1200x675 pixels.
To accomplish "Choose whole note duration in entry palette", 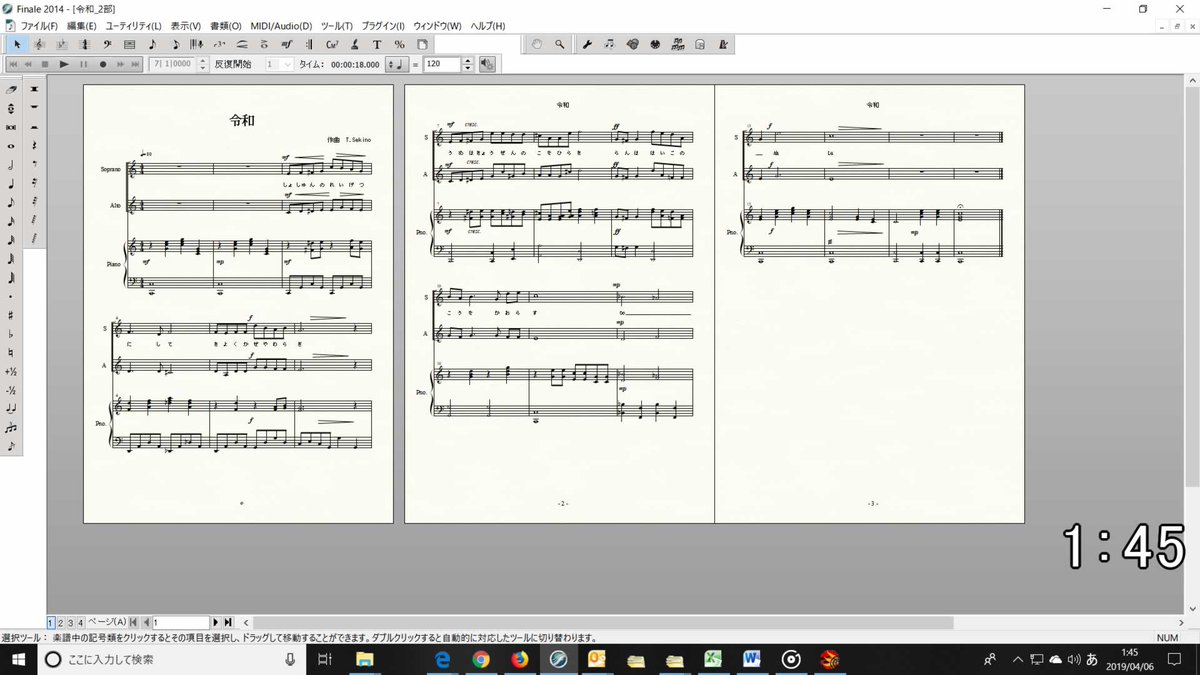I will pyautogui.click(x=11, y=146).
